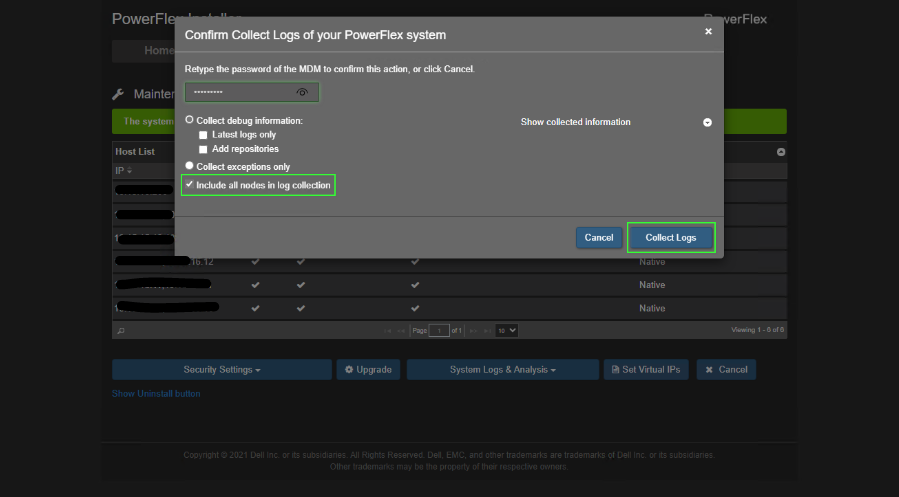Go to the next page arrow
The height and width of the screenshot is (497, 899).
click(473, 331)
